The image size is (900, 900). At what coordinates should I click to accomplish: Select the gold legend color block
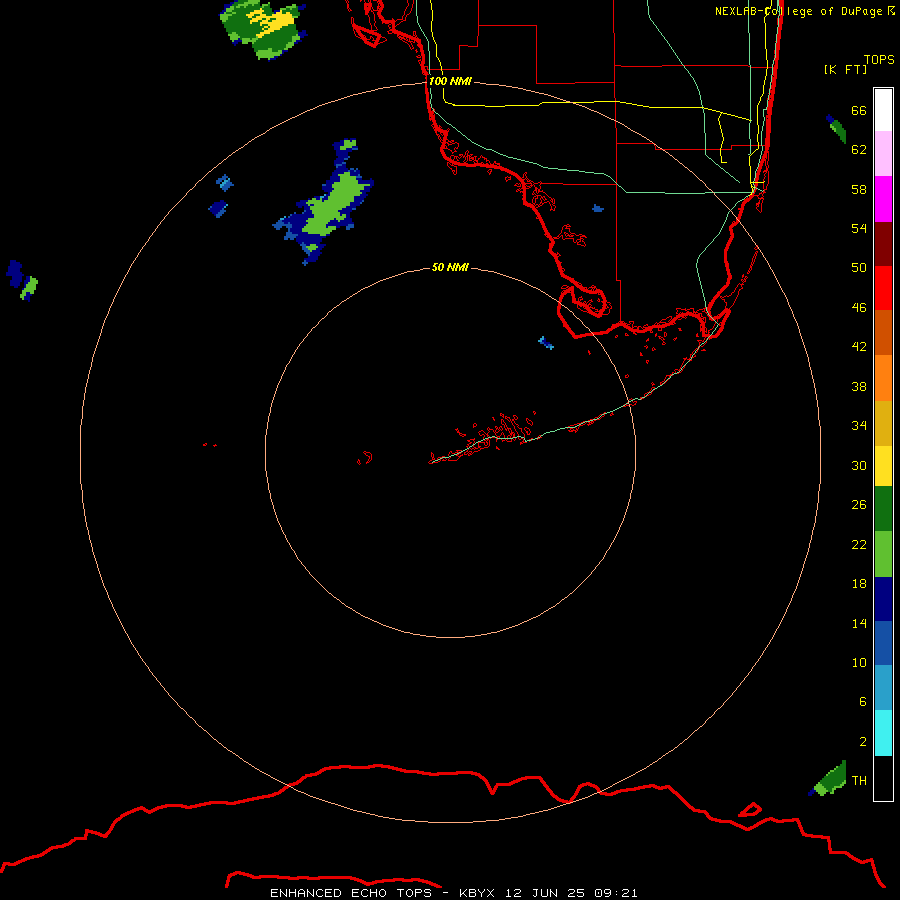click(883, 424)
